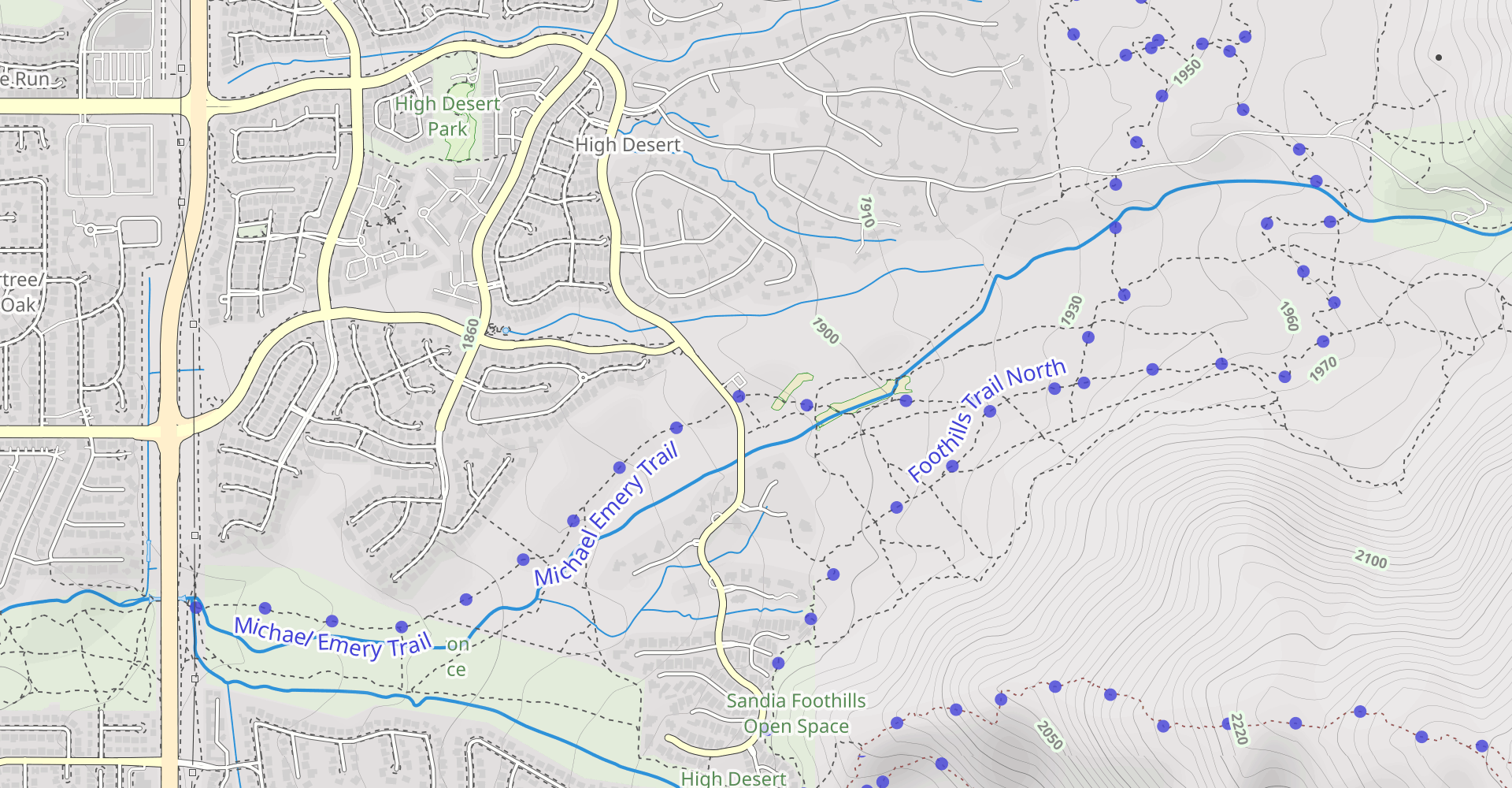Click the partial 'Oak' label at left edge
Image resolution: width=1512 pixels, height=788 pixels.
[x=18, y=305]
